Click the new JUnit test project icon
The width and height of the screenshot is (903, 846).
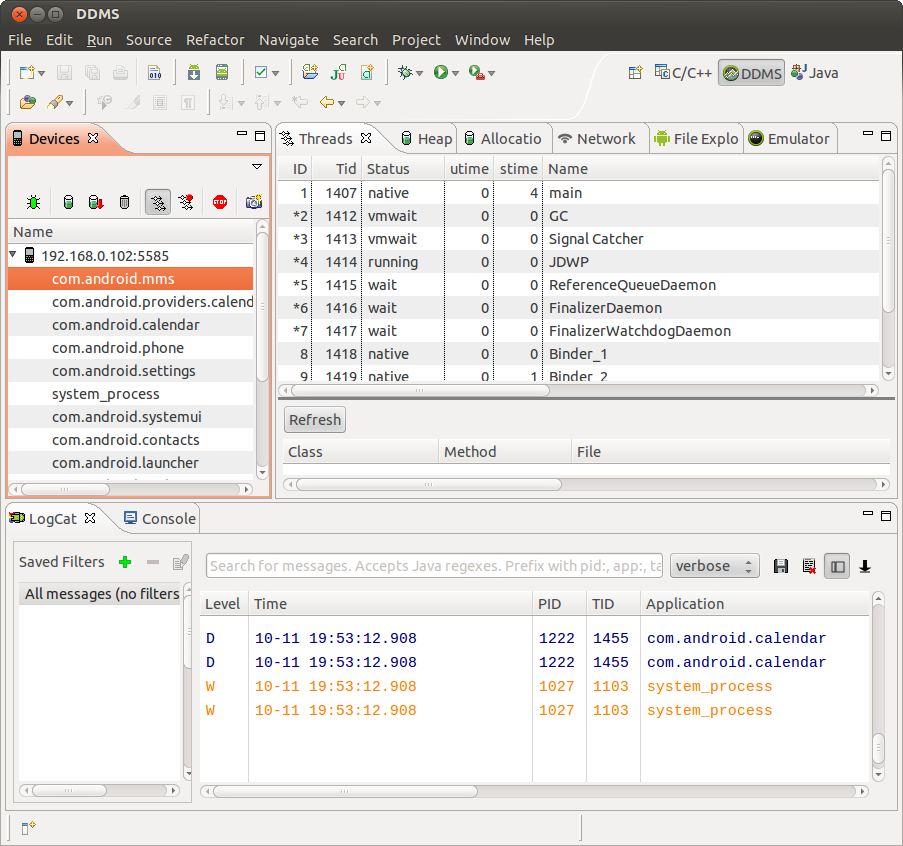point(338,73)
